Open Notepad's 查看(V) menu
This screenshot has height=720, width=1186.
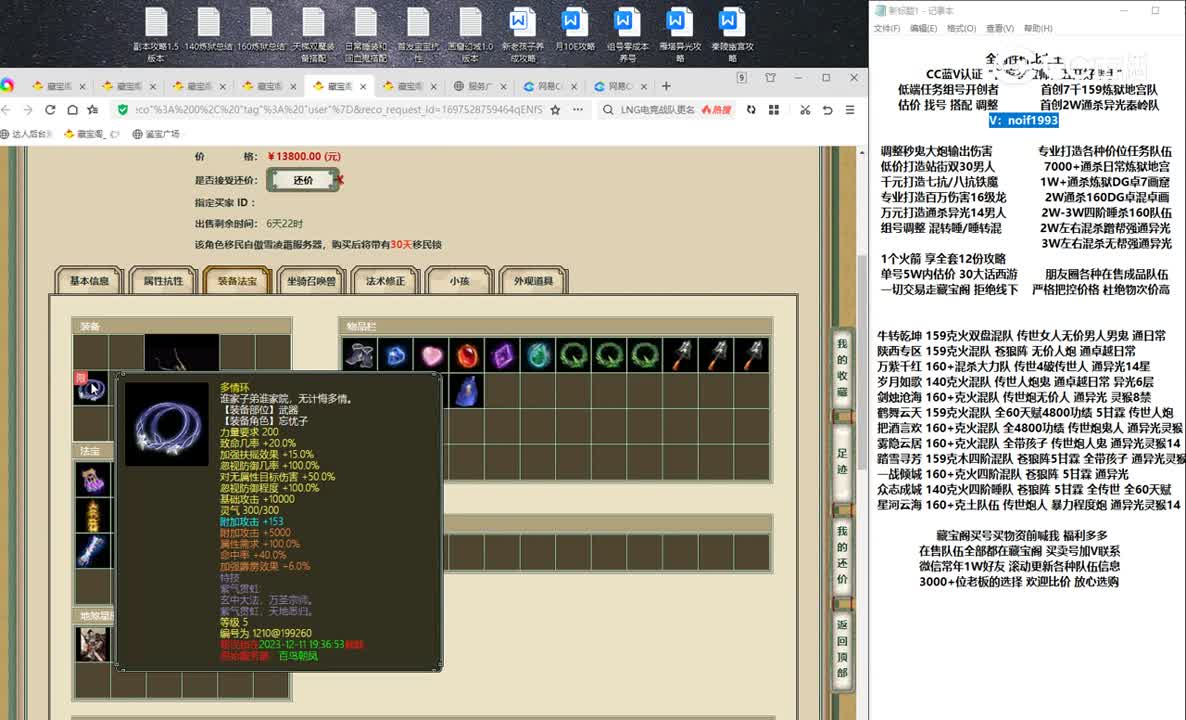point(999,28)
